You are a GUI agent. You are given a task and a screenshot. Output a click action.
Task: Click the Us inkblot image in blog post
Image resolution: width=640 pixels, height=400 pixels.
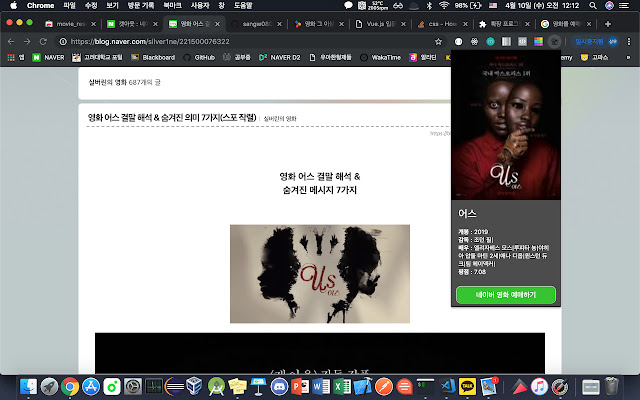320,274
